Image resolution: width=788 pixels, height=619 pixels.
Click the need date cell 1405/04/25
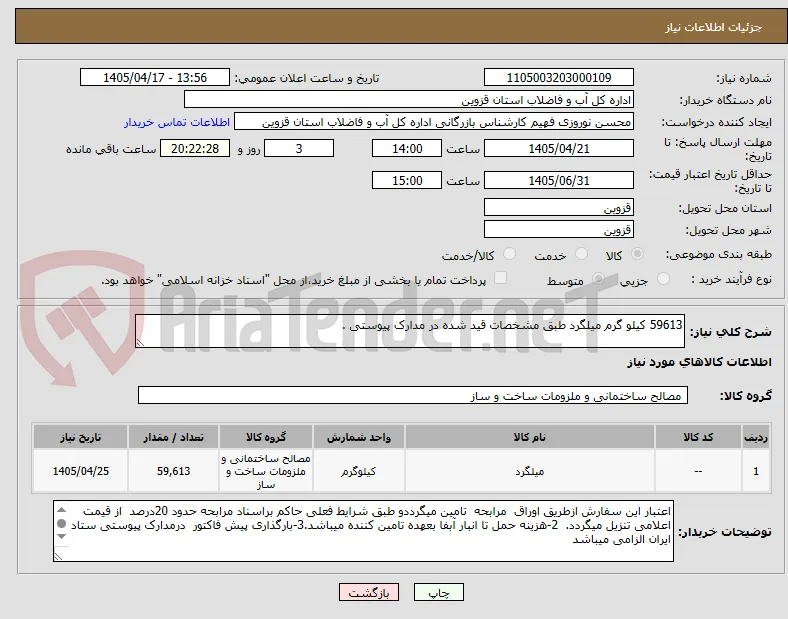(x=80, y=471)
